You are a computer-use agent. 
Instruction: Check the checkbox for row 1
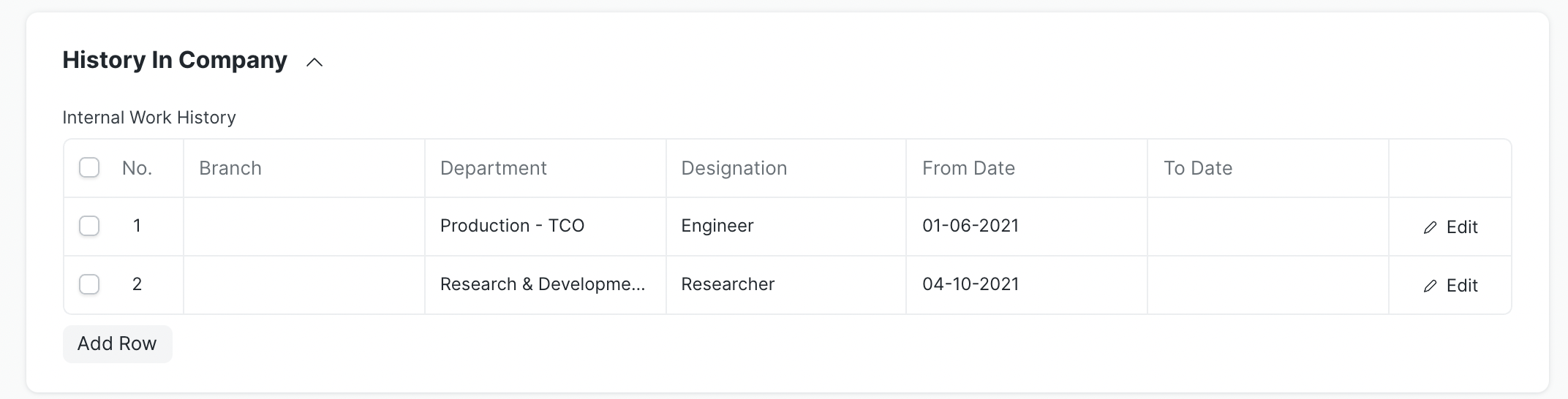pyautogui.click(x=89, y=226)
